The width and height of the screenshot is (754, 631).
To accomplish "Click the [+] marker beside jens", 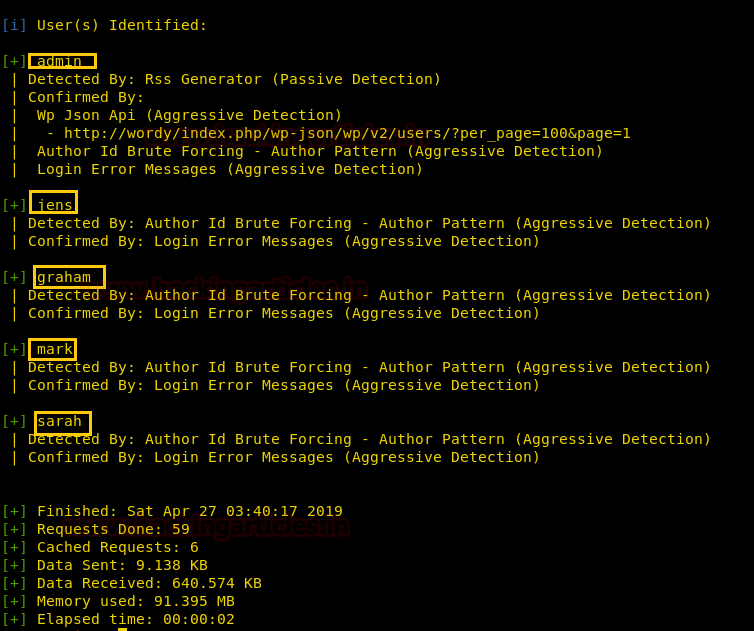I will (x=14, y=205).
